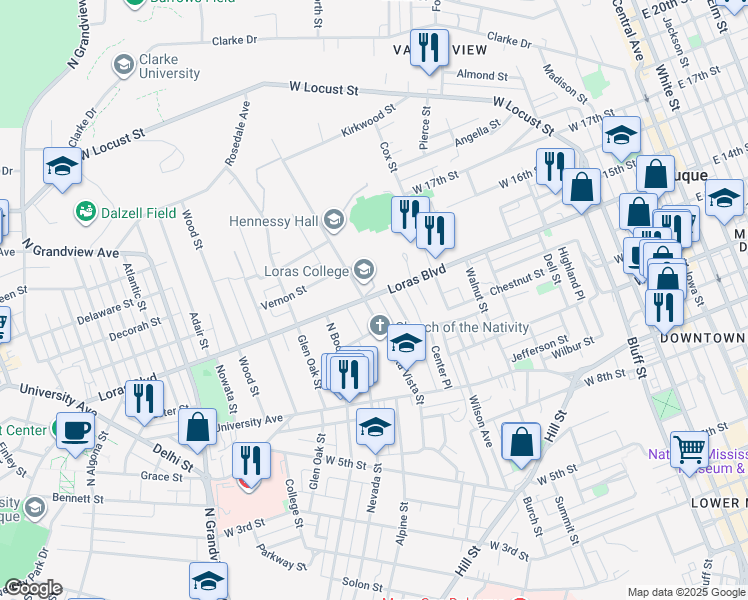Select the Dalzell Field green icon
The image size is (748, 600).
tap(85, 212)
